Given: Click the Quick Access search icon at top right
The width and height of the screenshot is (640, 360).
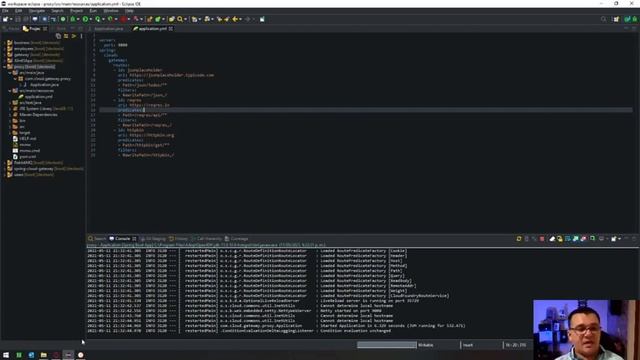Looking at the screenshot, I should tap(603, 19).
